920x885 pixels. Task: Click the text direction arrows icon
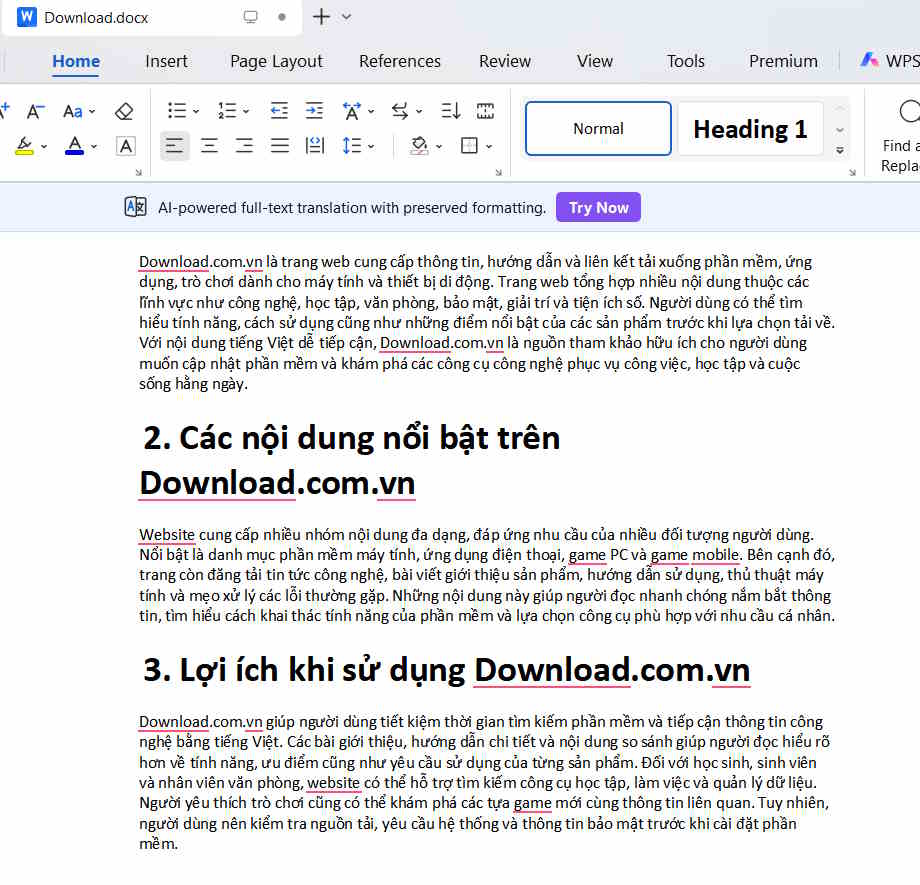[400, 111]
